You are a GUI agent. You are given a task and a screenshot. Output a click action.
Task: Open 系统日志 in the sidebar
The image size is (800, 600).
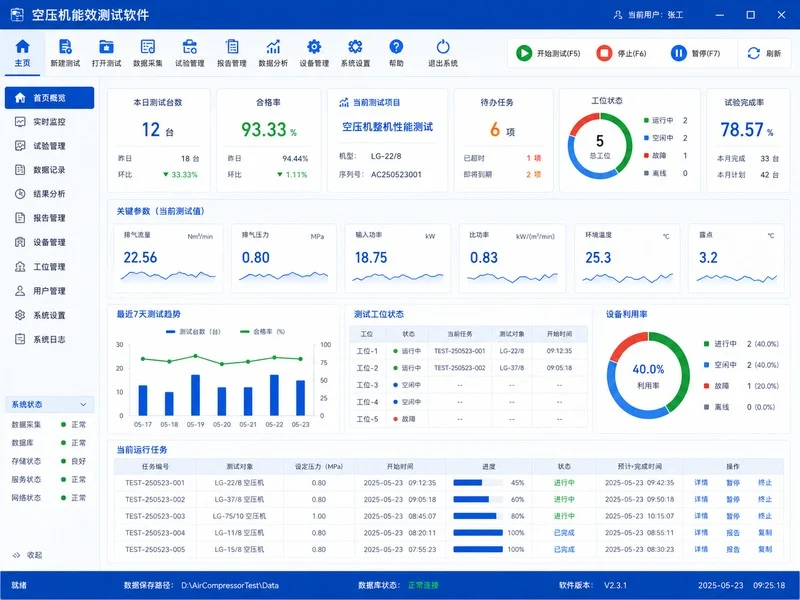(49, 339)
